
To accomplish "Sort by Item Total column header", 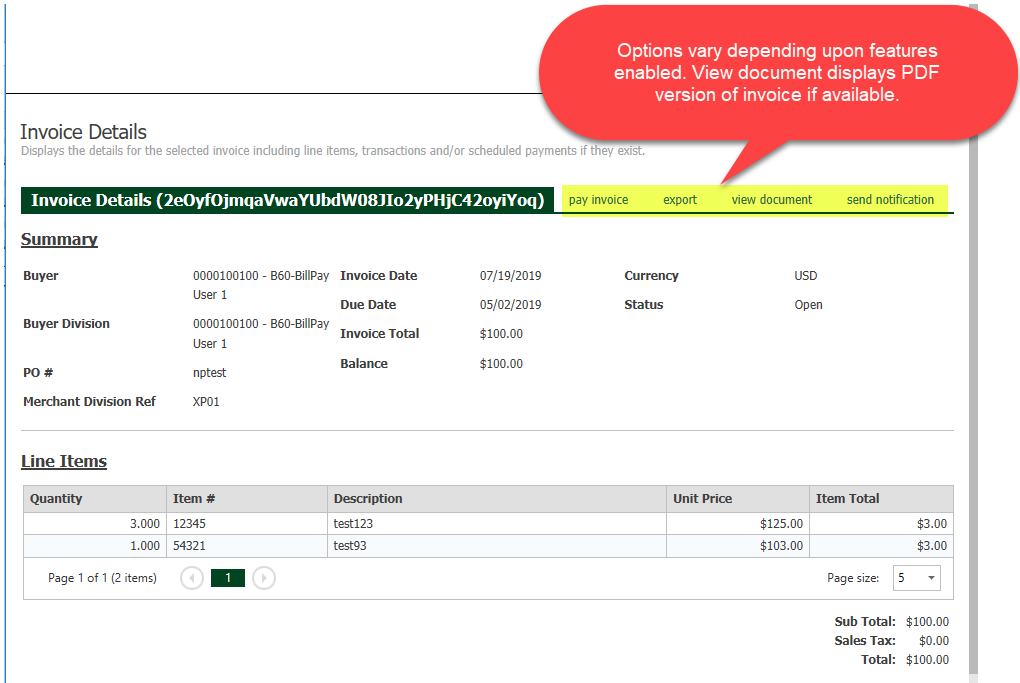I will (881, 499).
